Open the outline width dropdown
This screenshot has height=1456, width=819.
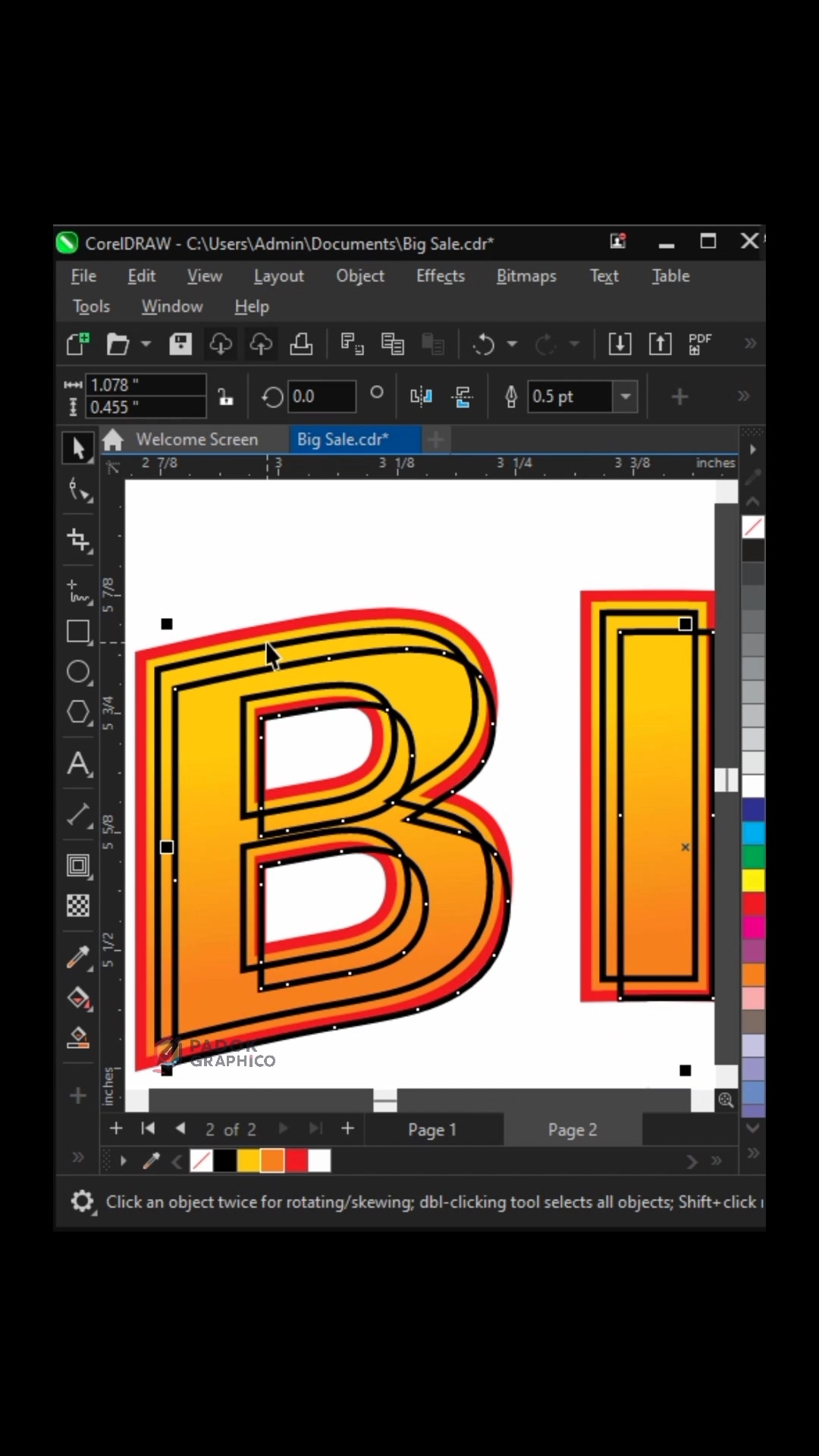pos(626,396)
